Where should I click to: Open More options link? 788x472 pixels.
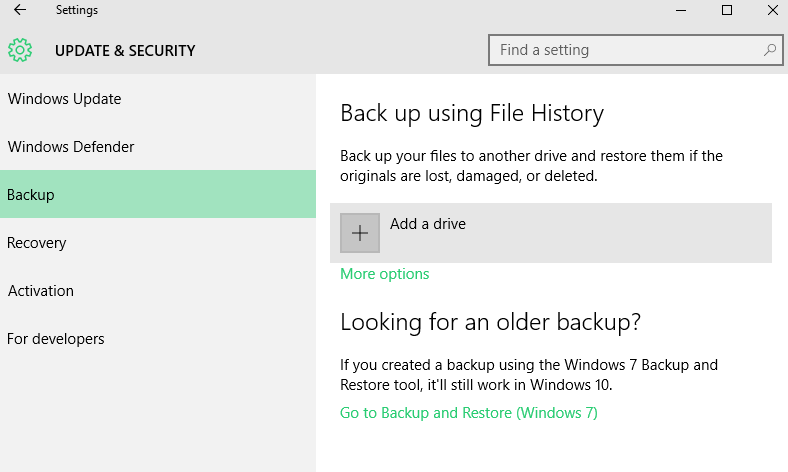point(384,274)
